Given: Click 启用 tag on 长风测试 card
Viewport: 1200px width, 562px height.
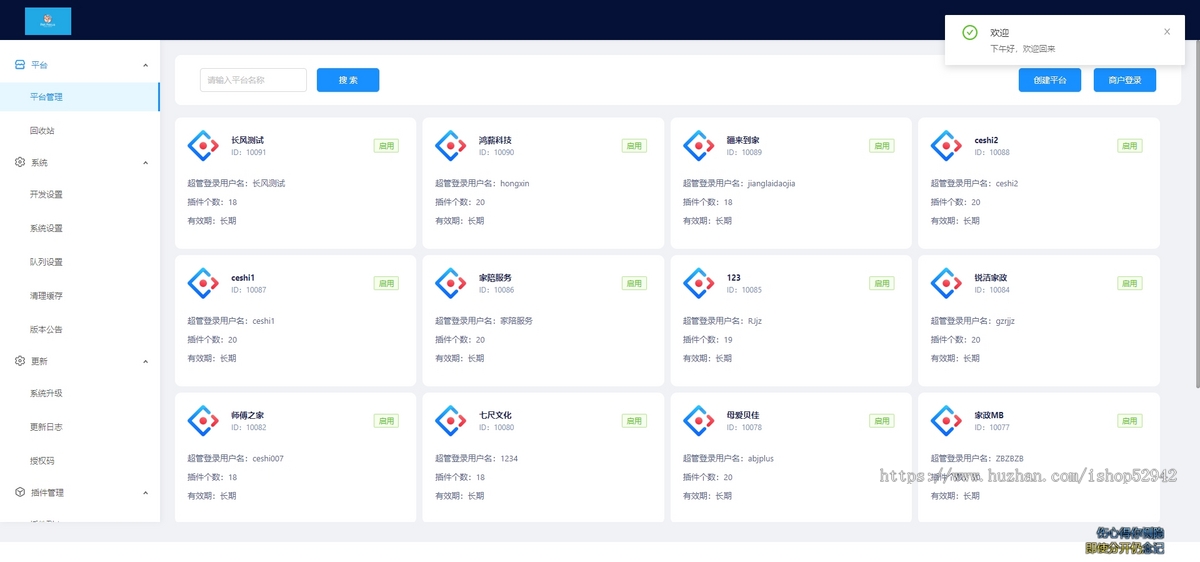Looking at the screenshot, I should click(386, 146).
